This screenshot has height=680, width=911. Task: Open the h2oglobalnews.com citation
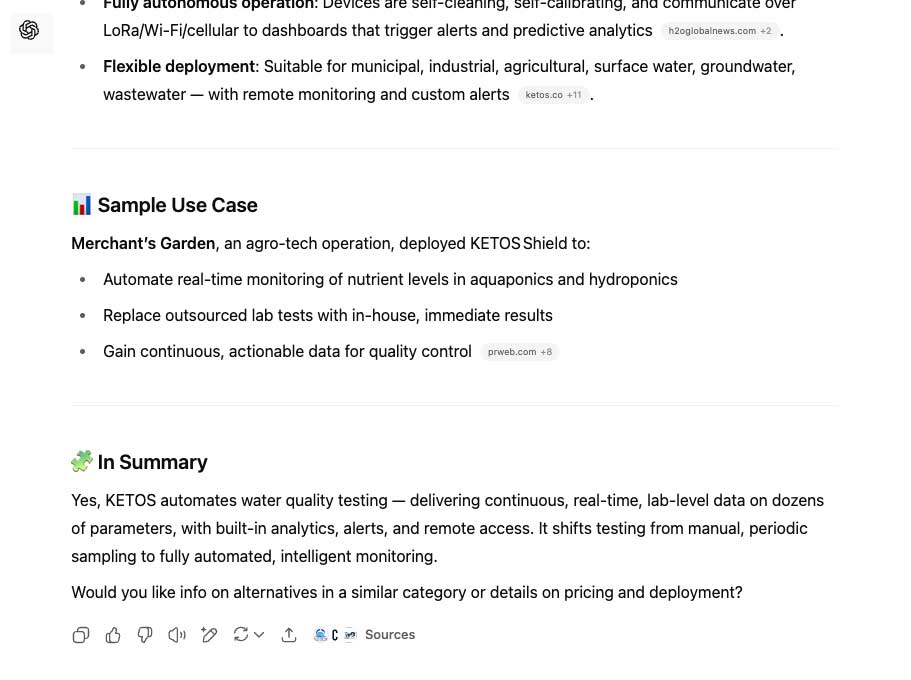720,31
